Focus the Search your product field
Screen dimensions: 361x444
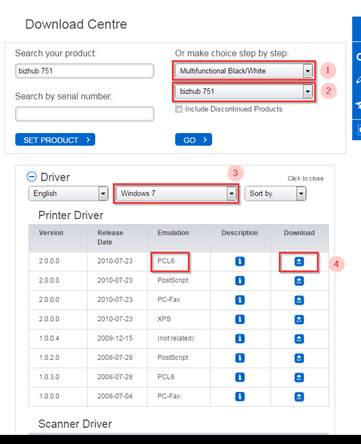tap(85, 71)
